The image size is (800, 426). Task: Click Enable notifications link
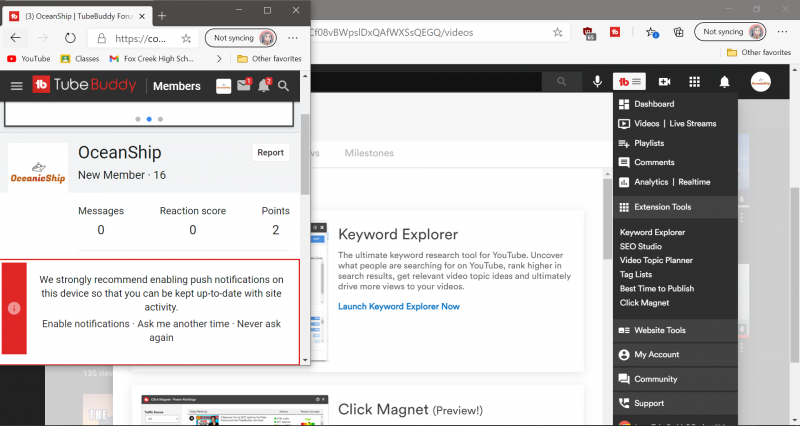(x=86, y=324)
